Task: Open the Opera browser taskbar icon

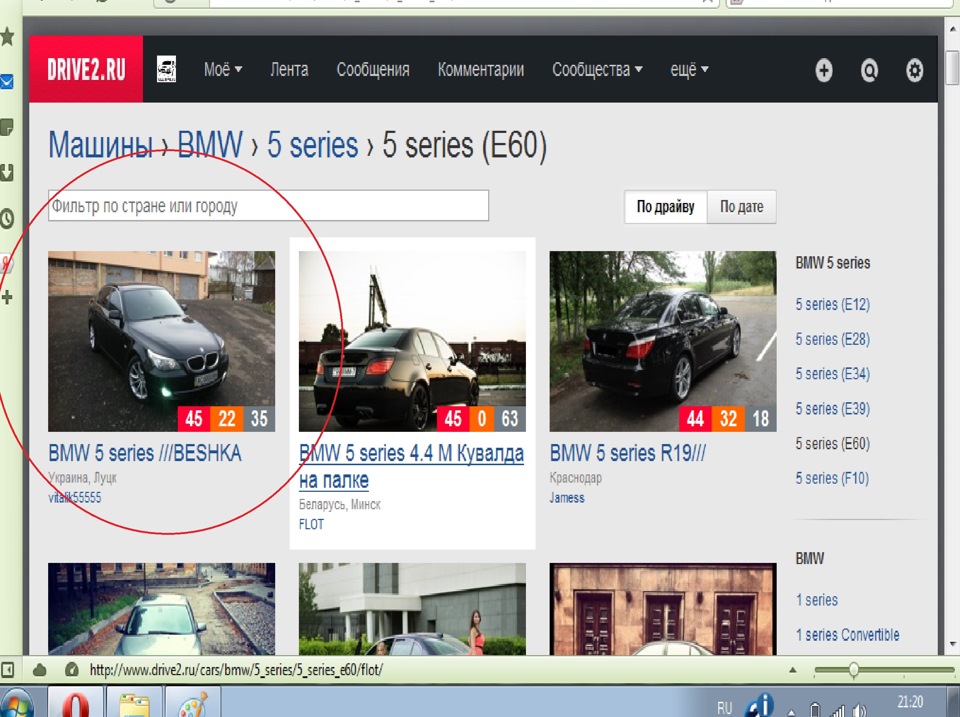Action: tap(75, 703)
